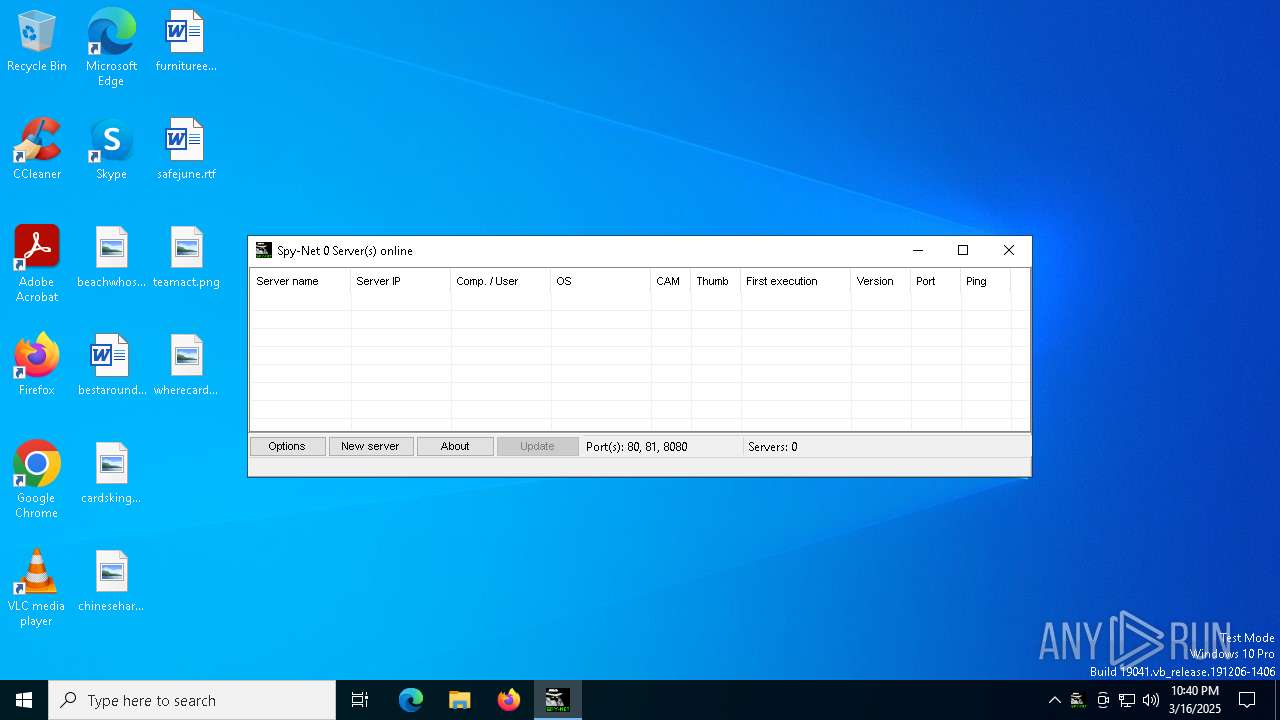Select the teamact.png file icon

coord(186,258)
